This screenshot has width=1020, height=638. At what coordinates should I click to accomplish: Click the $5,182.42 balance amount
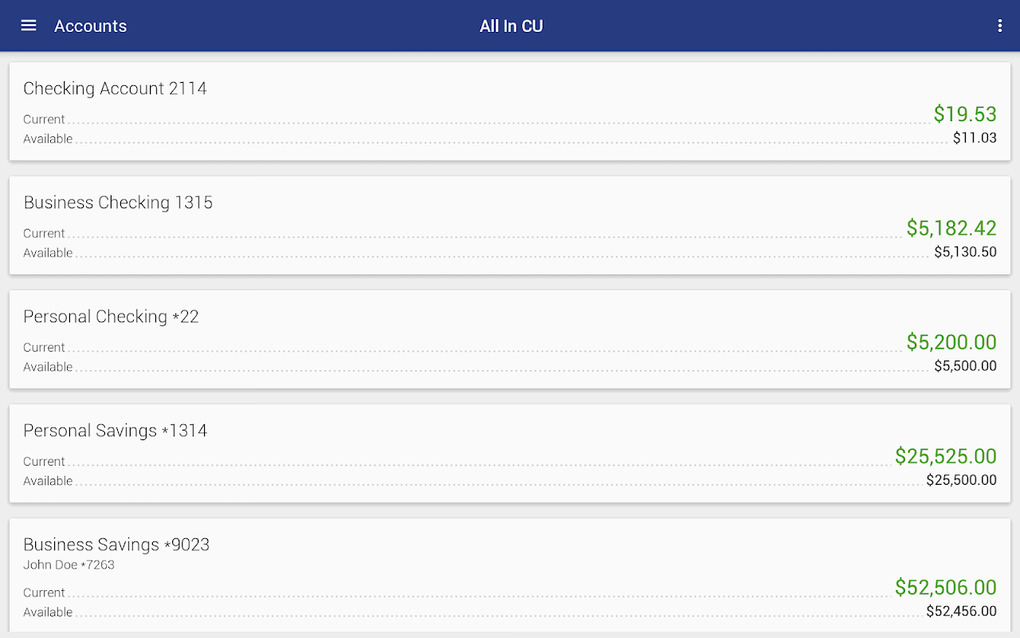[951, 228]
